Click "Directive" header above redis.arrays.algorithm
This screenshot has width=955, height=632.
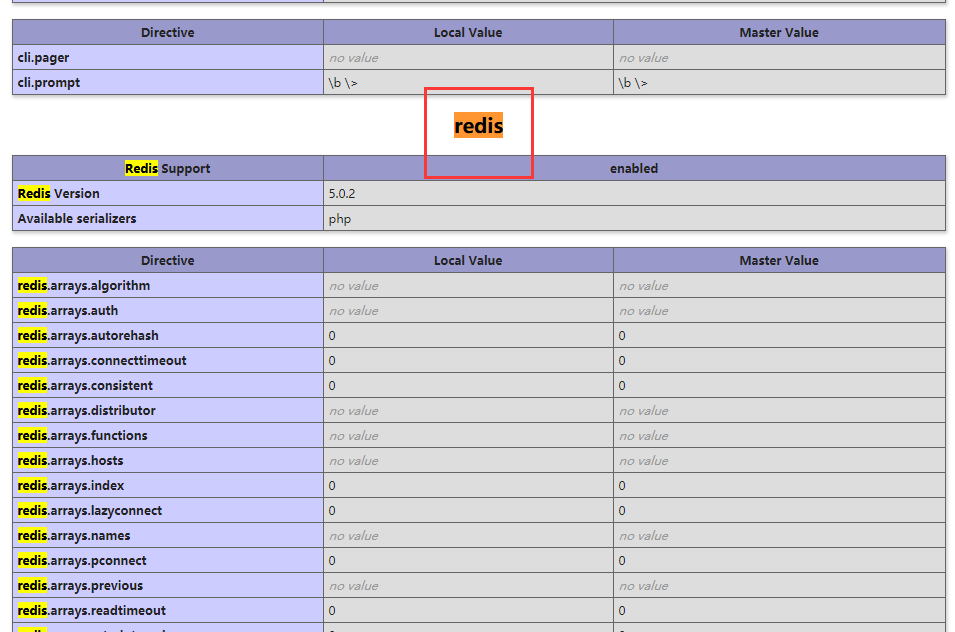coord(167,260)
